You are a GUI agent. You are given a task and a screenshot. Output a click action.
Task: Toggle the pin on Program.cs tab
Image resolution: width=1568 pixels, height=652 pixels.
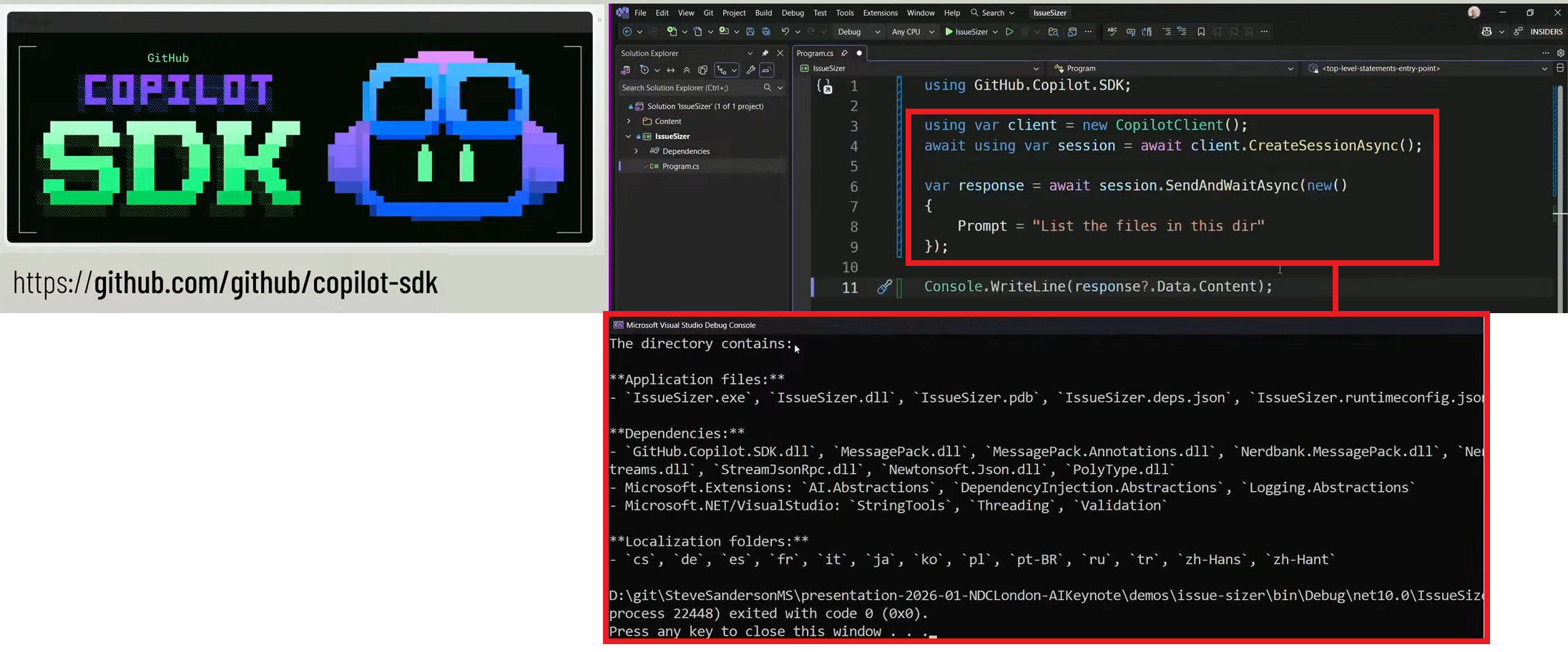coord(844,53)
